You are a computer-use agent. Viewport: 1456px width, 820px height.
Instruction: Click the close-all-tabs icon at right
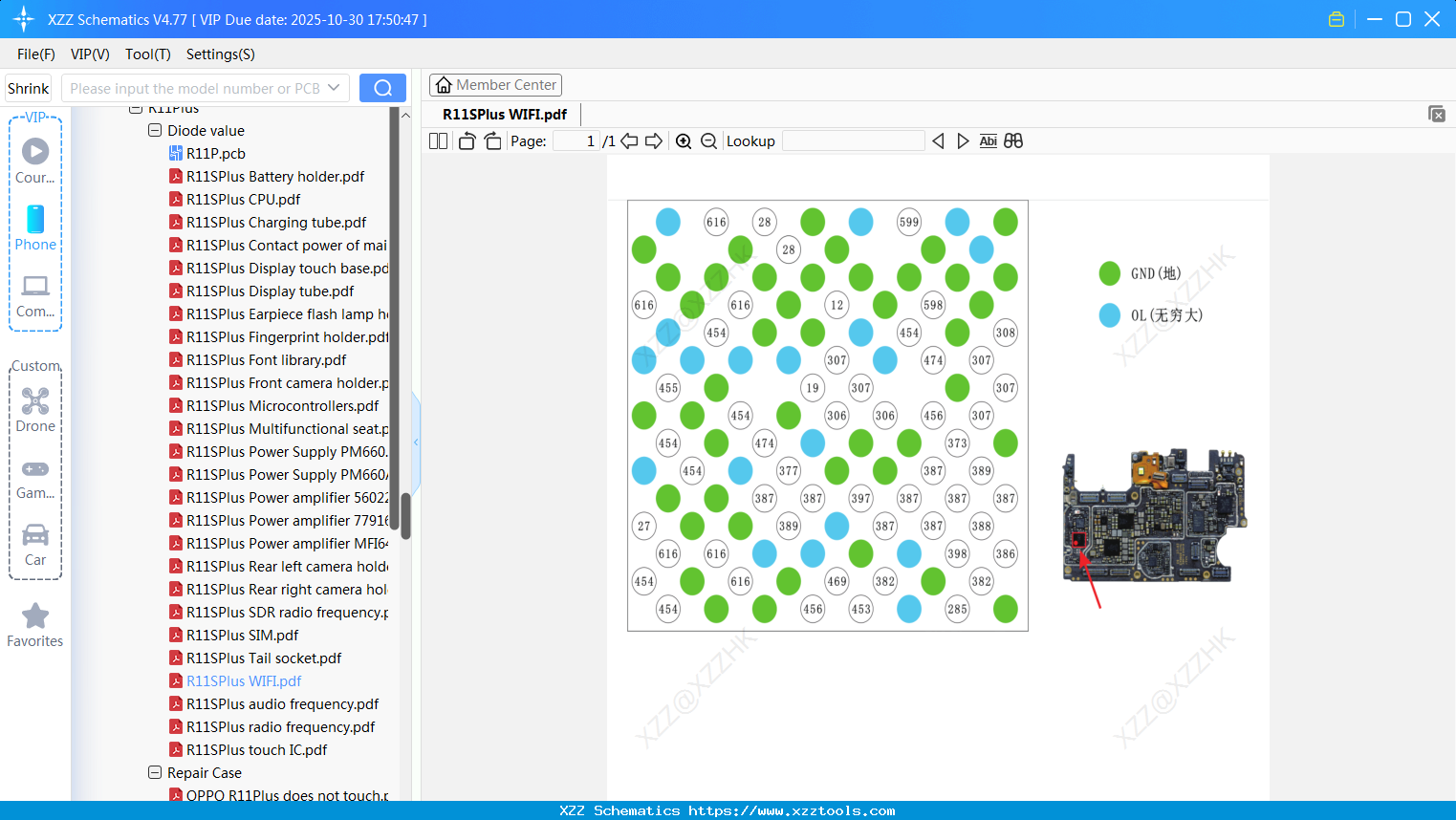(x=1436, y=114)
